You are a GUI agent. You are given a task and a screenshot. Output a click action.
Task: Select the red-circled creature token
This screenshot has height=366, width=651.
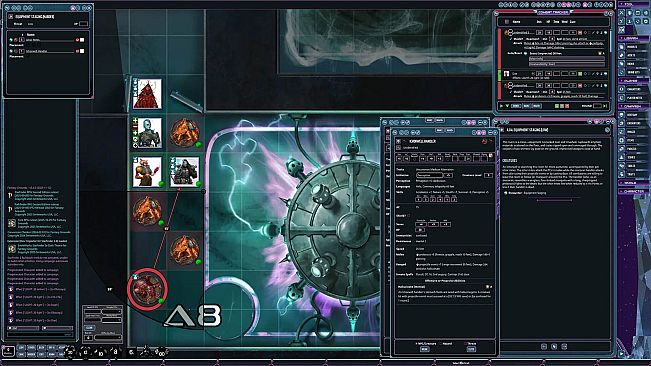[148, 289]
